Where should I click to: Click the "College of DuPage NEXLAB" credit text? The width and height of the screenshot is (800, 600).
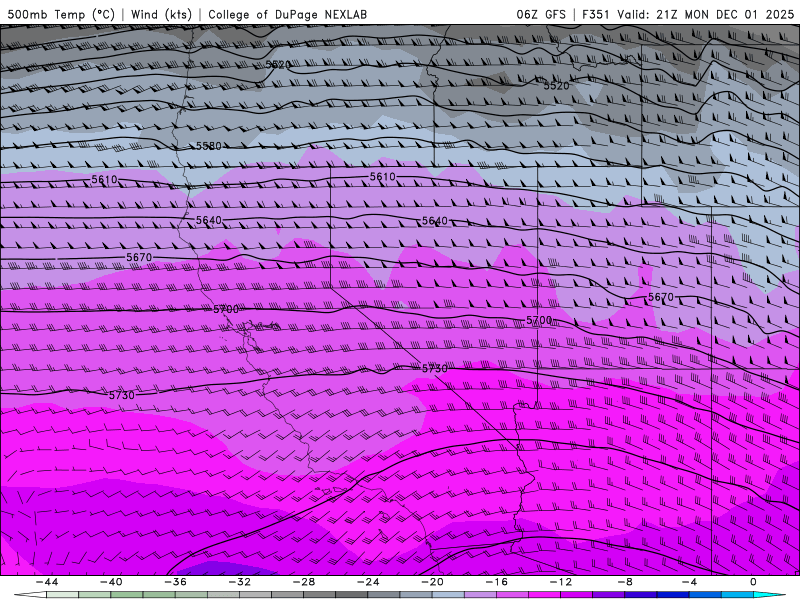point(287,14)
